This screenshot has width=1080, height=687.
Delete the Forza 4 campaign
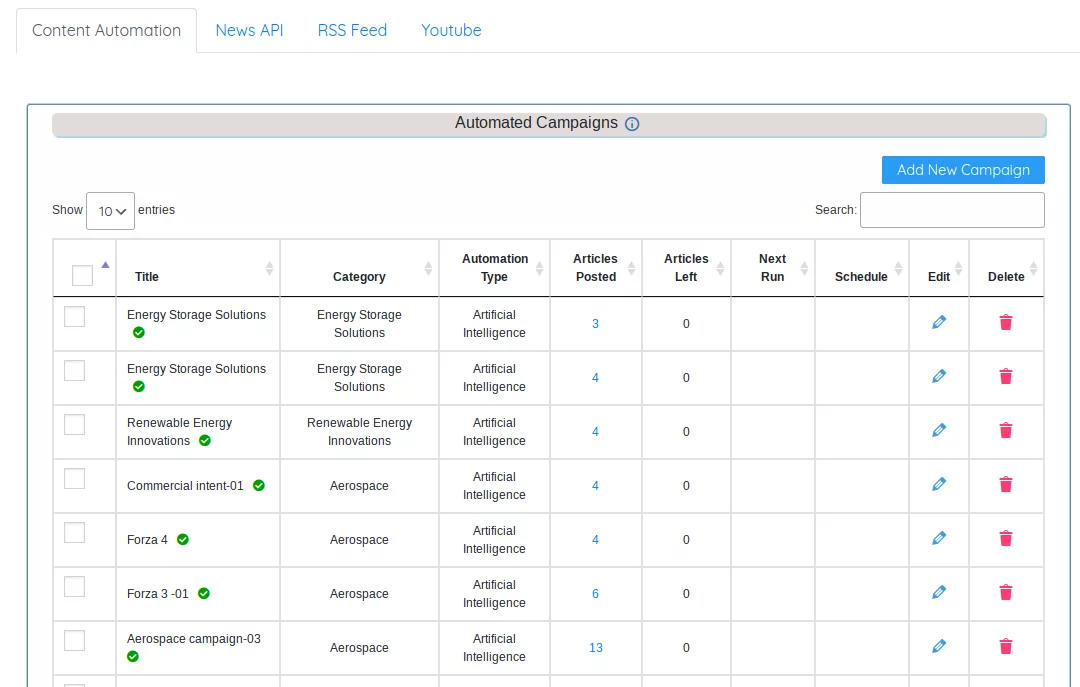tap(1006, 538)
